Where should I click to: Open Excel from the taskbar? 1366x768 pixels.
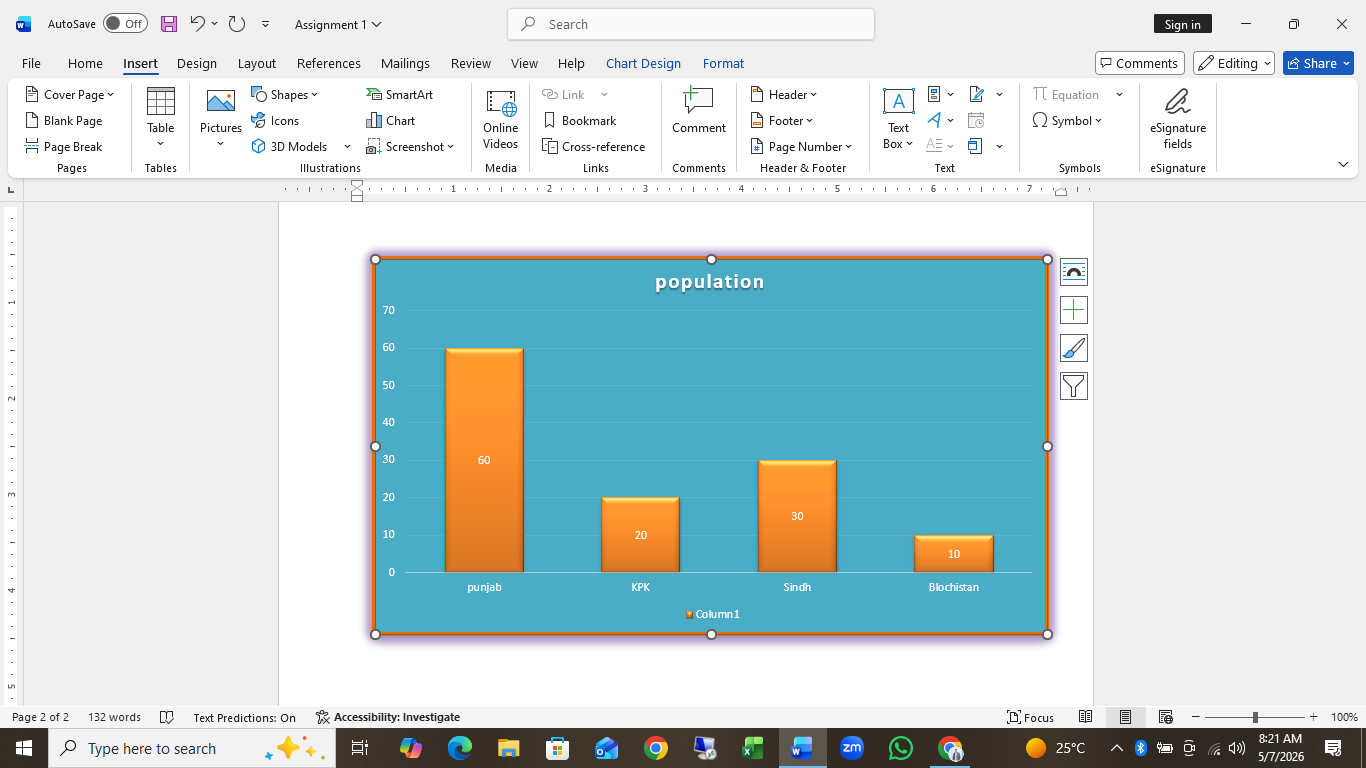tap(753, 748)
